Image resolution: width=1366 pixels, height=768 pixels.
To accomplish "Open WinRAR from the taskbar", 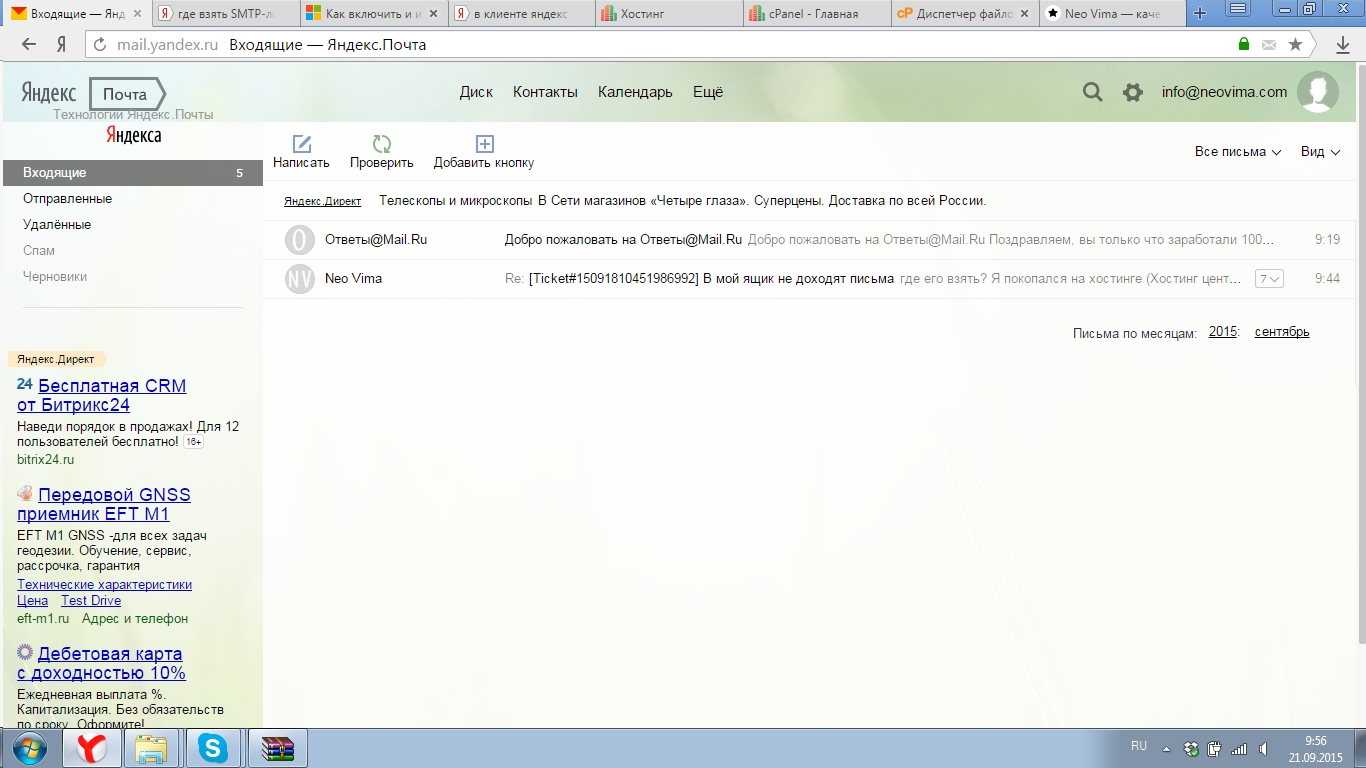I will (x=278, y=748).
